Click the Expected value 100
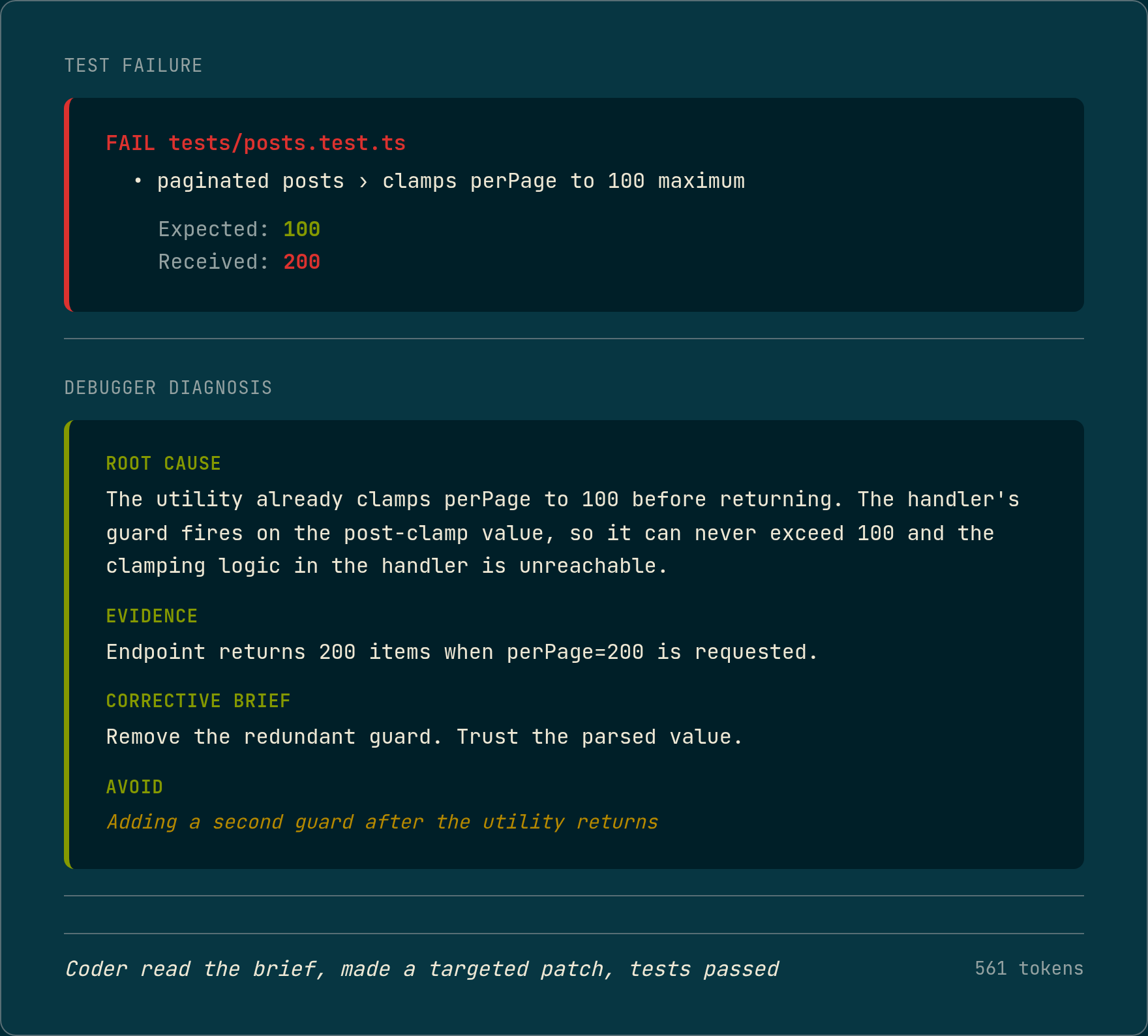This screenshot has height=1036, width=1148. tap(301, 229)
